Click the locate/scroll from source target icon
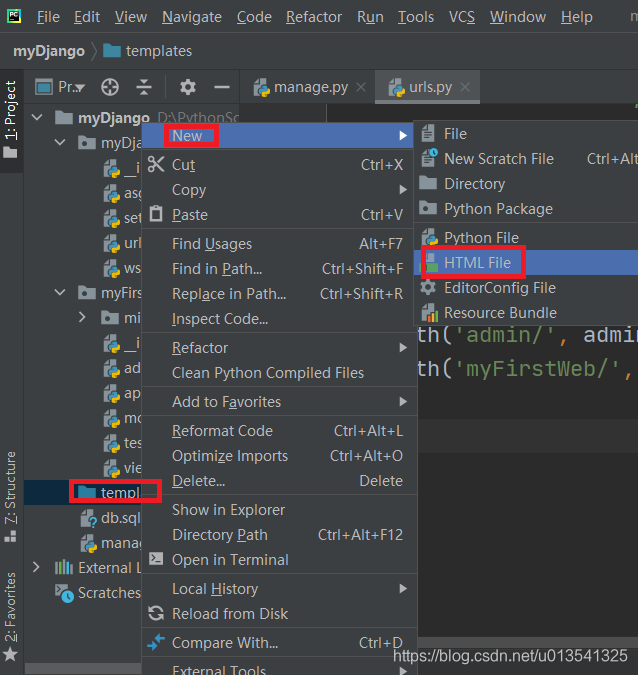This screenshot has width=638, height=675. (x=110, y=87)
